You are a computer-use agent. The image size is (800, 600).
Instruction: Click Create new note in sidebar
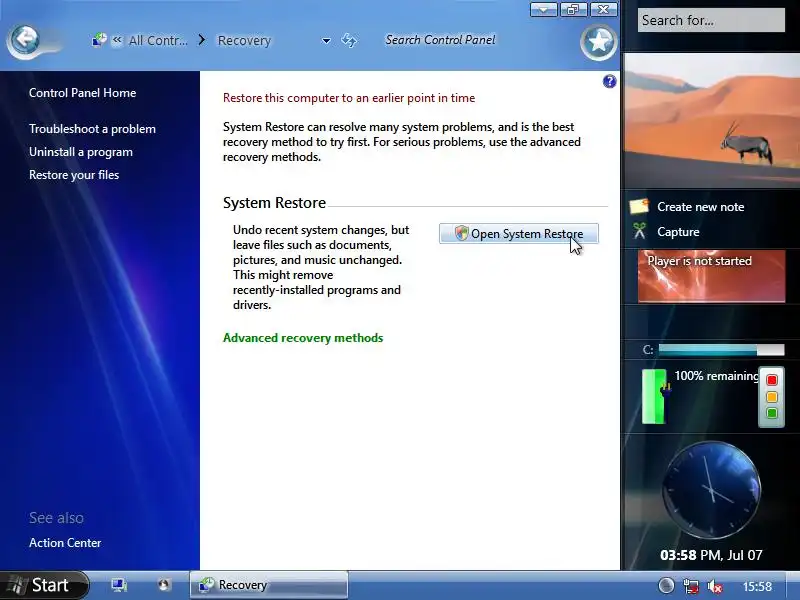coord(700,207)
